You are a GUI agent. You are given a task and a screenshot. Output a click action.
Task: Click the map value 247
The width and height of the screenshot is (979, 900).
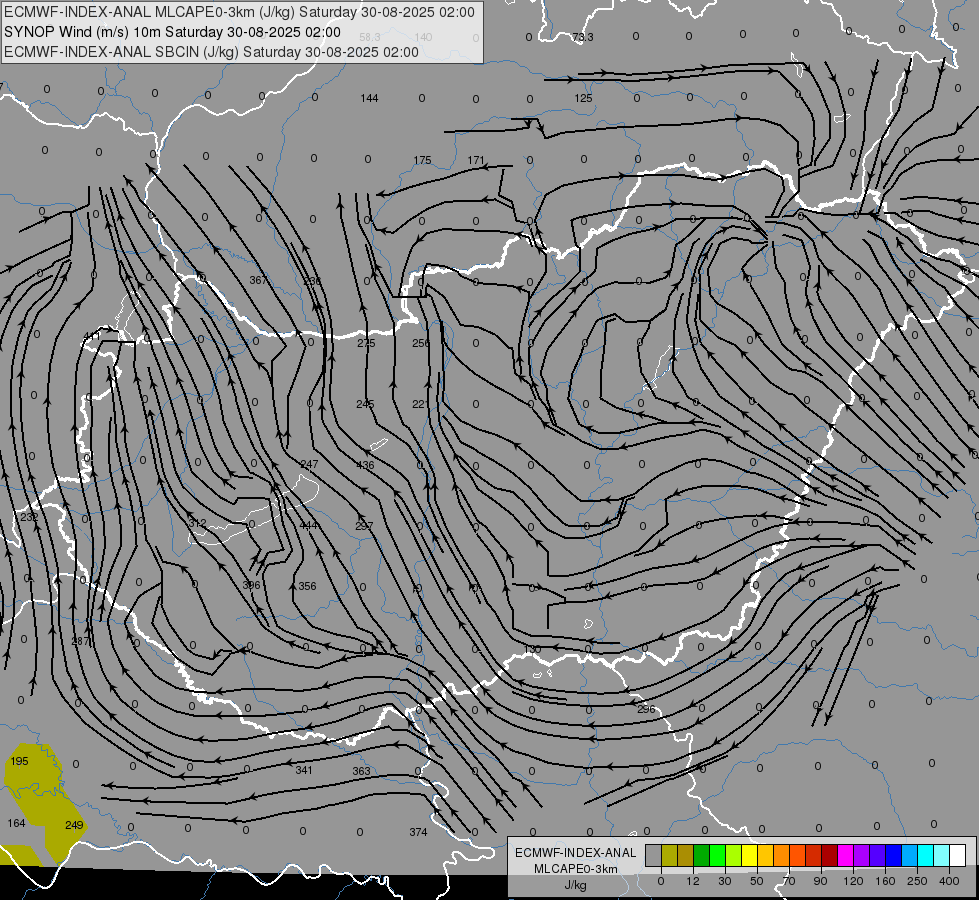coord(309,464)
